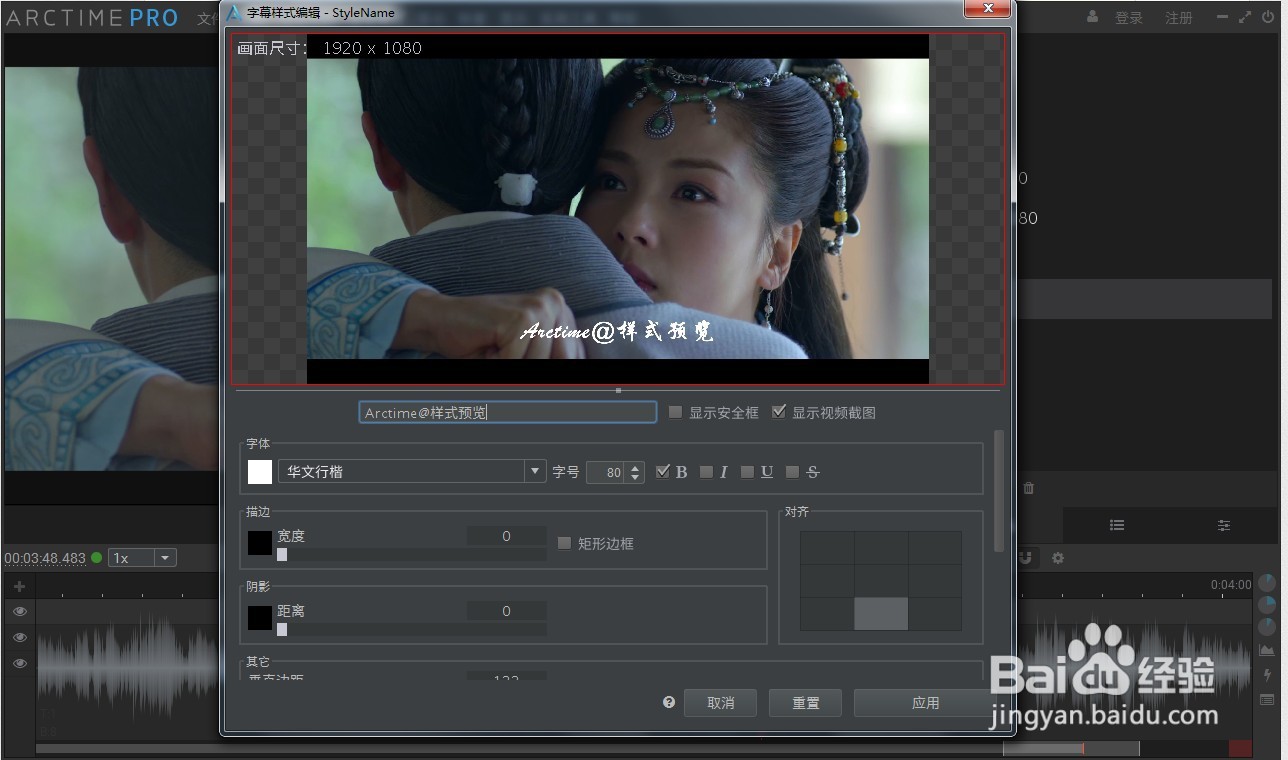This screenshot has width=1288, height=760.
Task: Click the font size value field 80
Action: 606,472
